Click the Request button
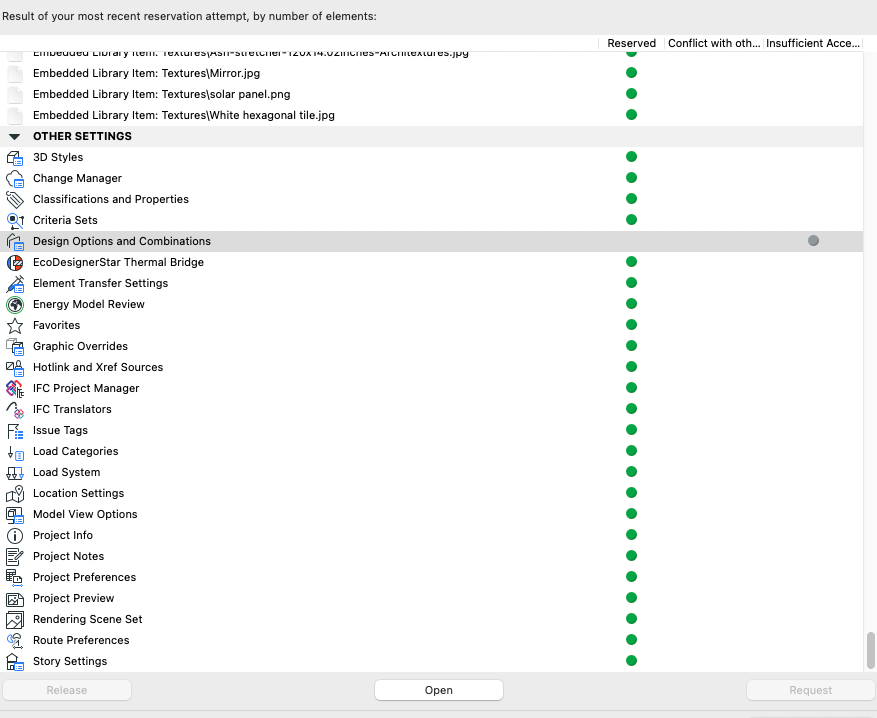 point(810,690)
